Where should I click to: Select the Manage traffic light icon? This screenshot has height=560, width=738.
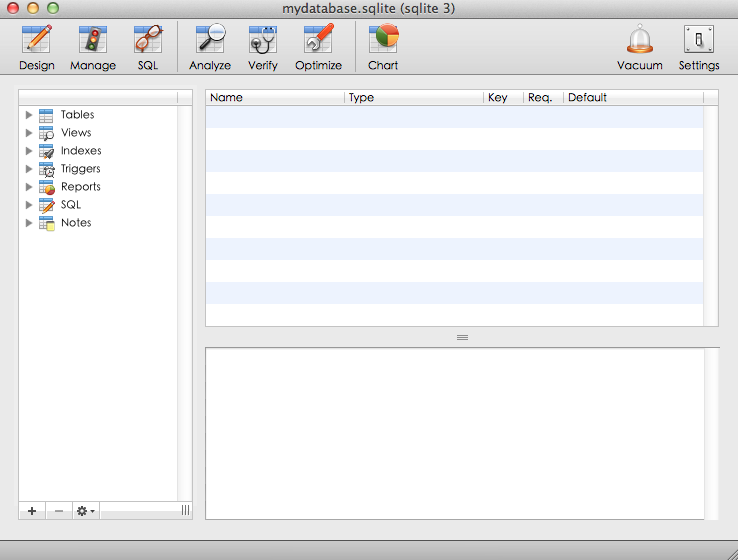coord(93,40)
